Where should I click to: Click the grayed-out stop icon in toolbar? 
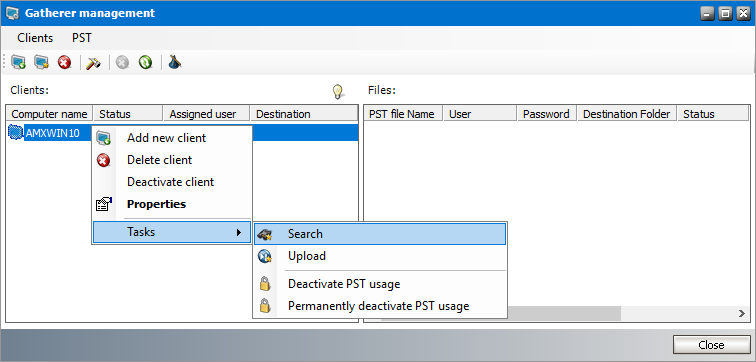pos(122,62)
